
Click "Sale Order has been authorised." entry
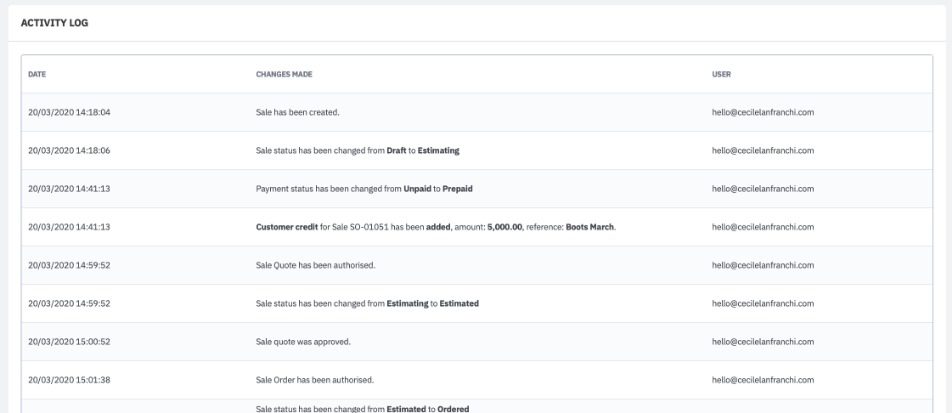coord(315,380)
